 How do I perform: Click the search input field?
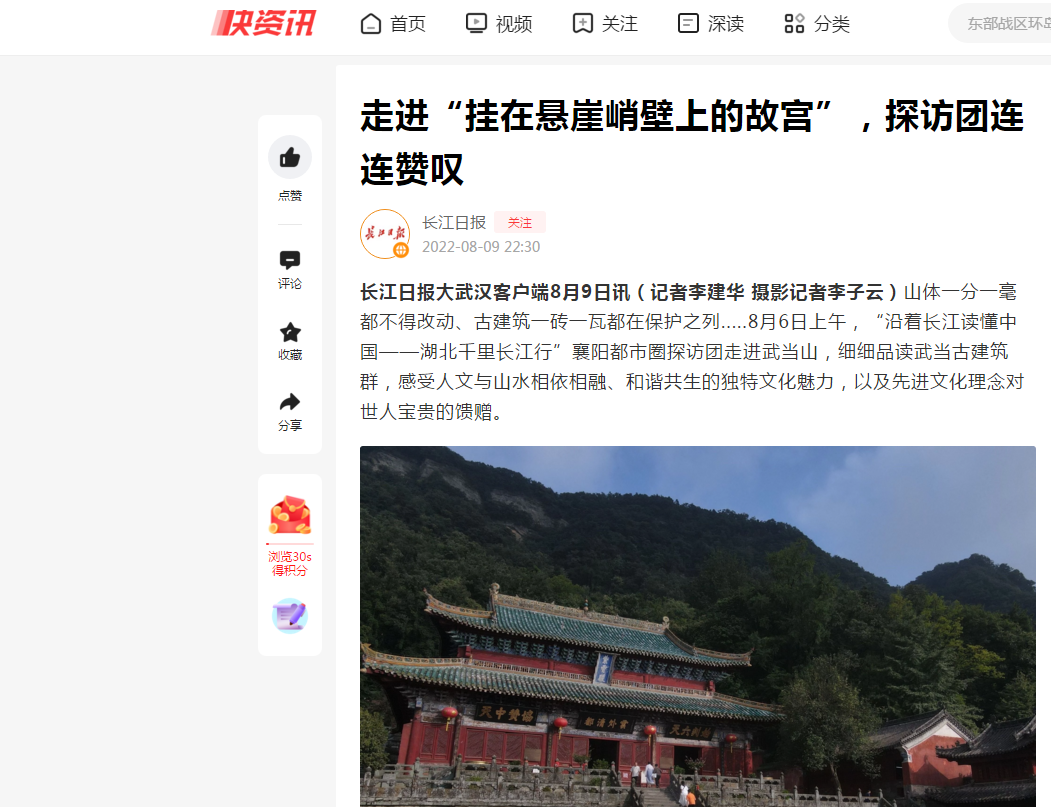point(1000,23)
